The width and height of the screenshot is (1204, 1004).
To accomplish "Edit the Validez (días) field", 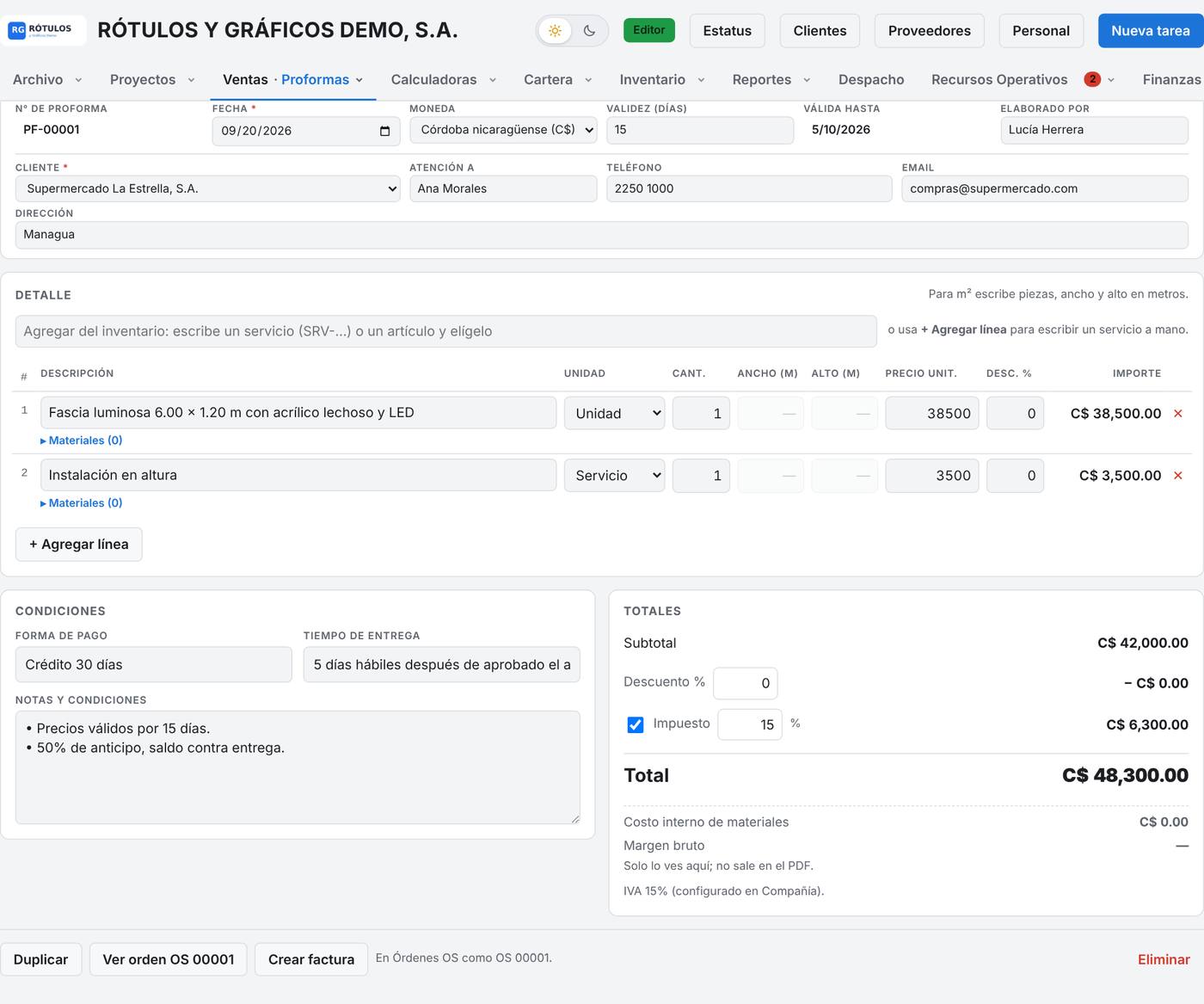I will [700, 130].
